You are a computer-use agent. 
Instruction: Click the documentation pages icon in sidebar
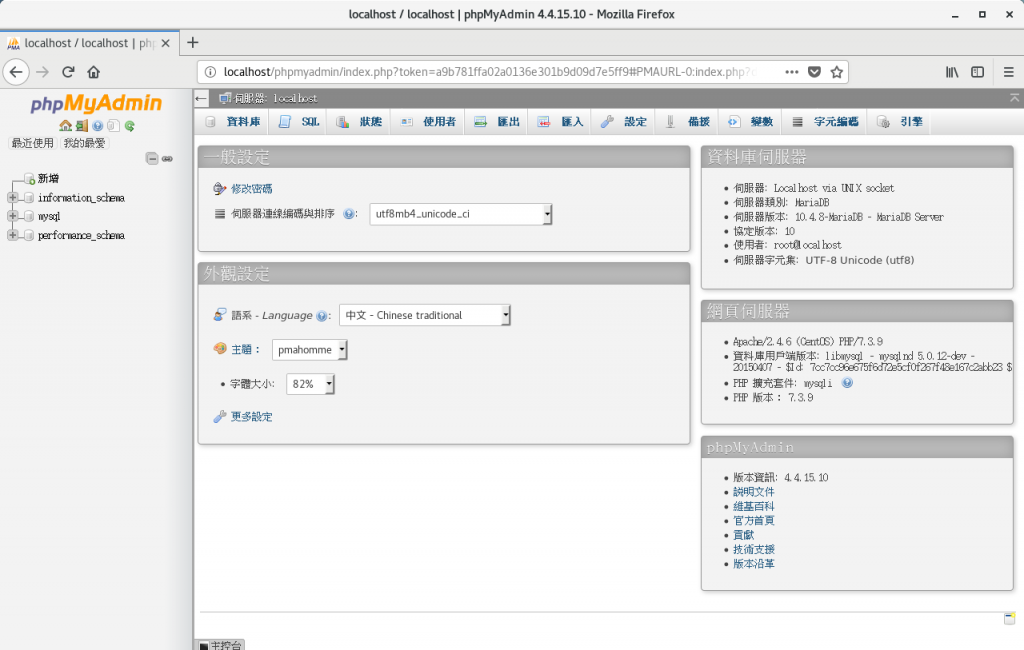113,125
